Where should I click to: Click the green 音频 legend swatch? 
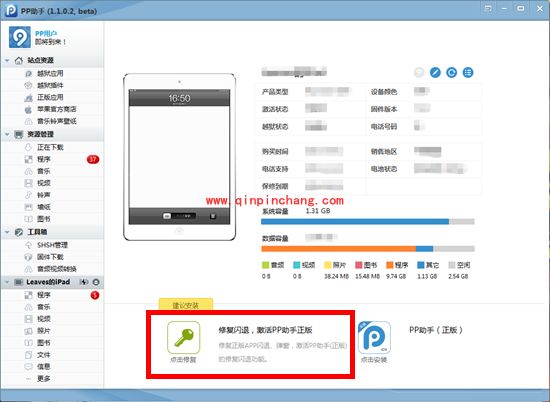click(x=266, y=265)
